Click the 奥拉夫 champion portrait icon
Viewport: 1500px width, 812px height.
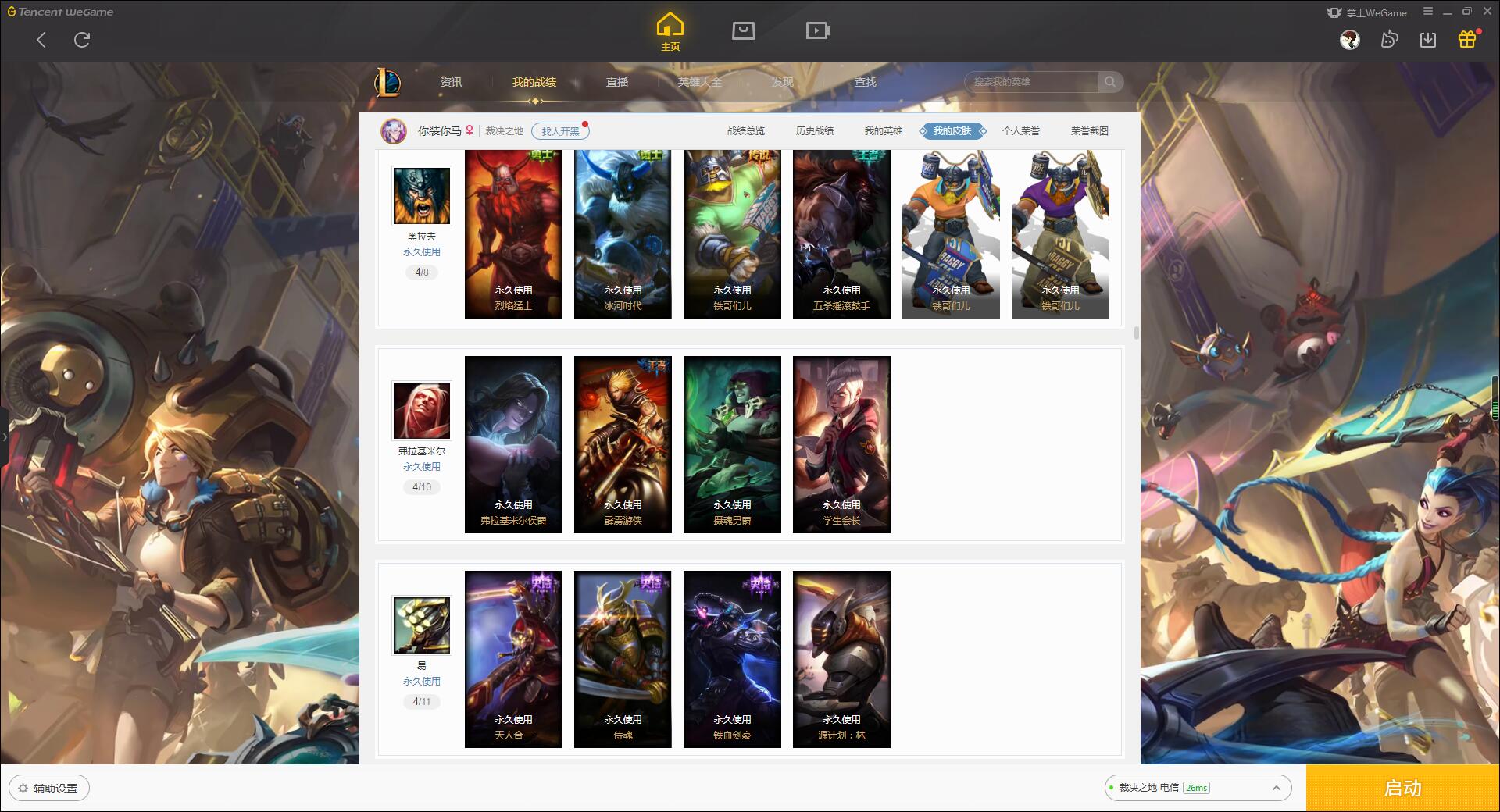[422, 196]
